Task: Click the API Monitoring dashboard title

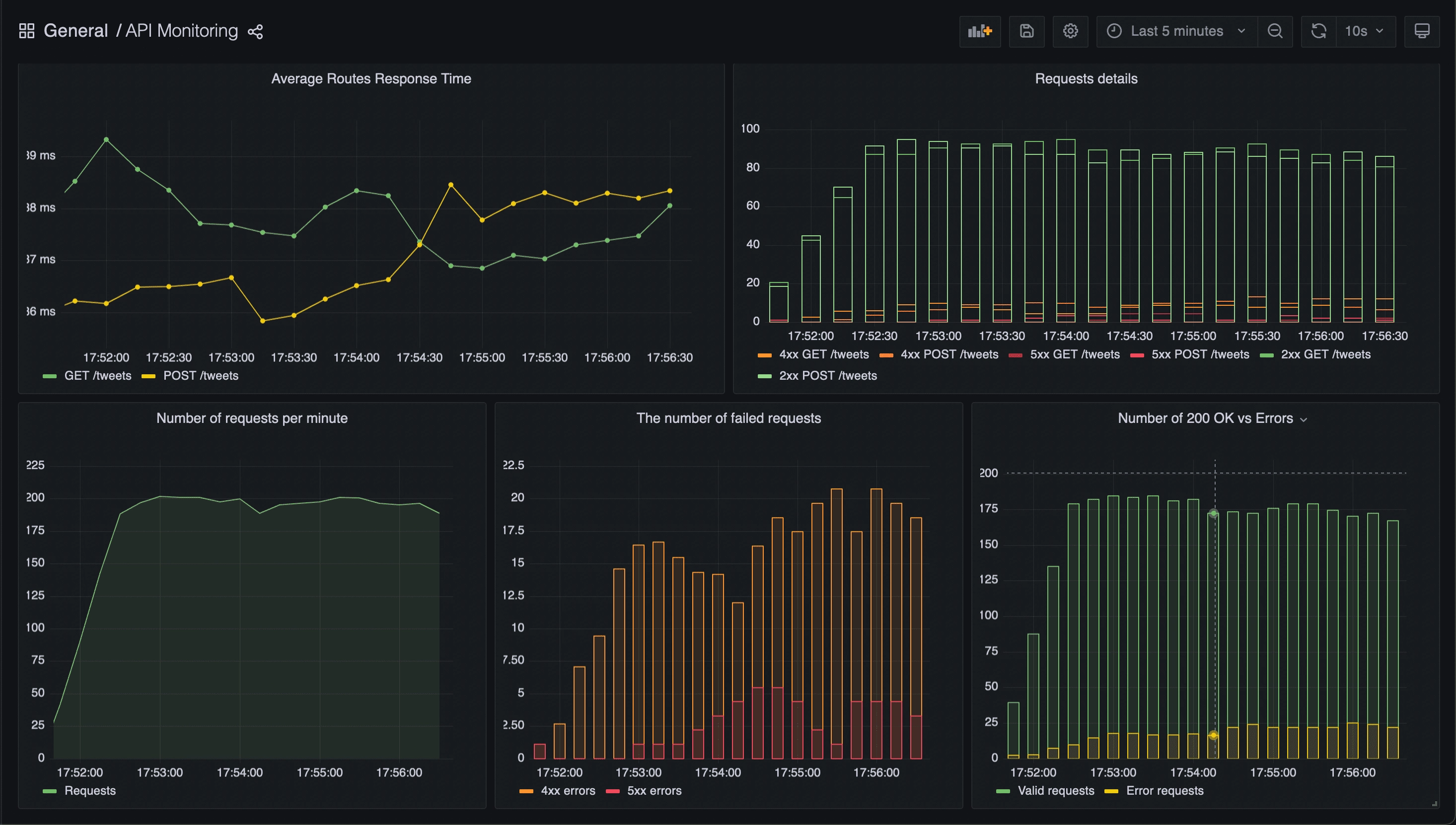Action: click(181, 31)
